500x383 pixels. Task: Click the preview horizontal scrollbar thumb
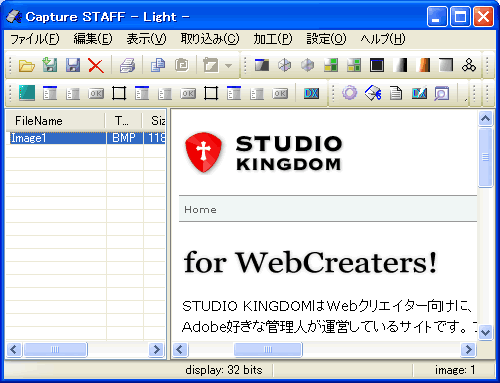click(268, 350)
